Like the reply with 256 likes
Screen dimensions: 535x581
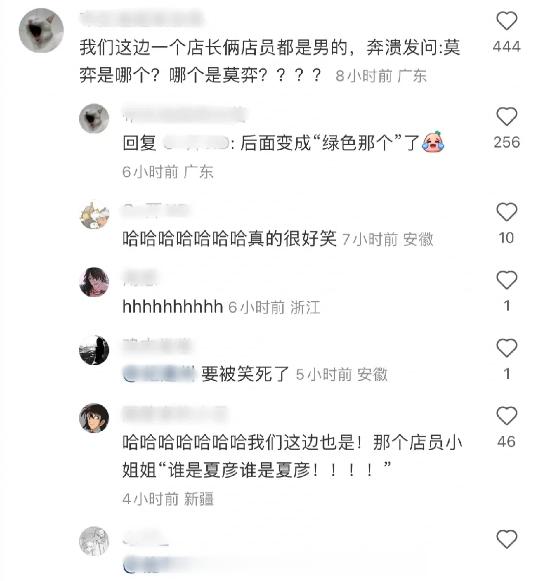pyautogui.click(x=506, y=116)
